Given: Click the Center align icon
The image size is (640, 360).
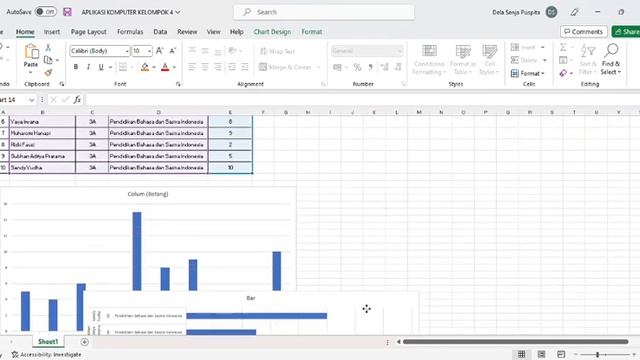Looking at the screenshot, I should pyautogui.click(x=205, y=67).
